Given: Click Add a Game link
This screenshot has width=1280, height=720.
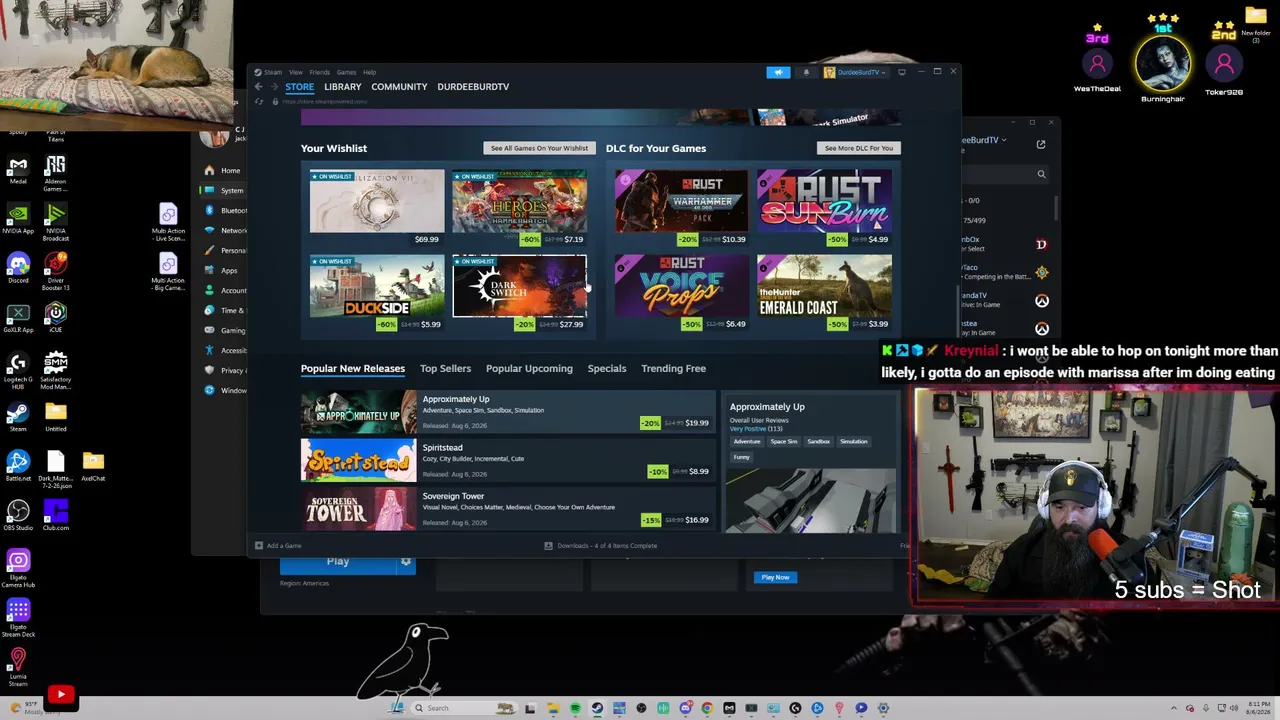Looking at the screenshot, I should [x=284, y=546].
